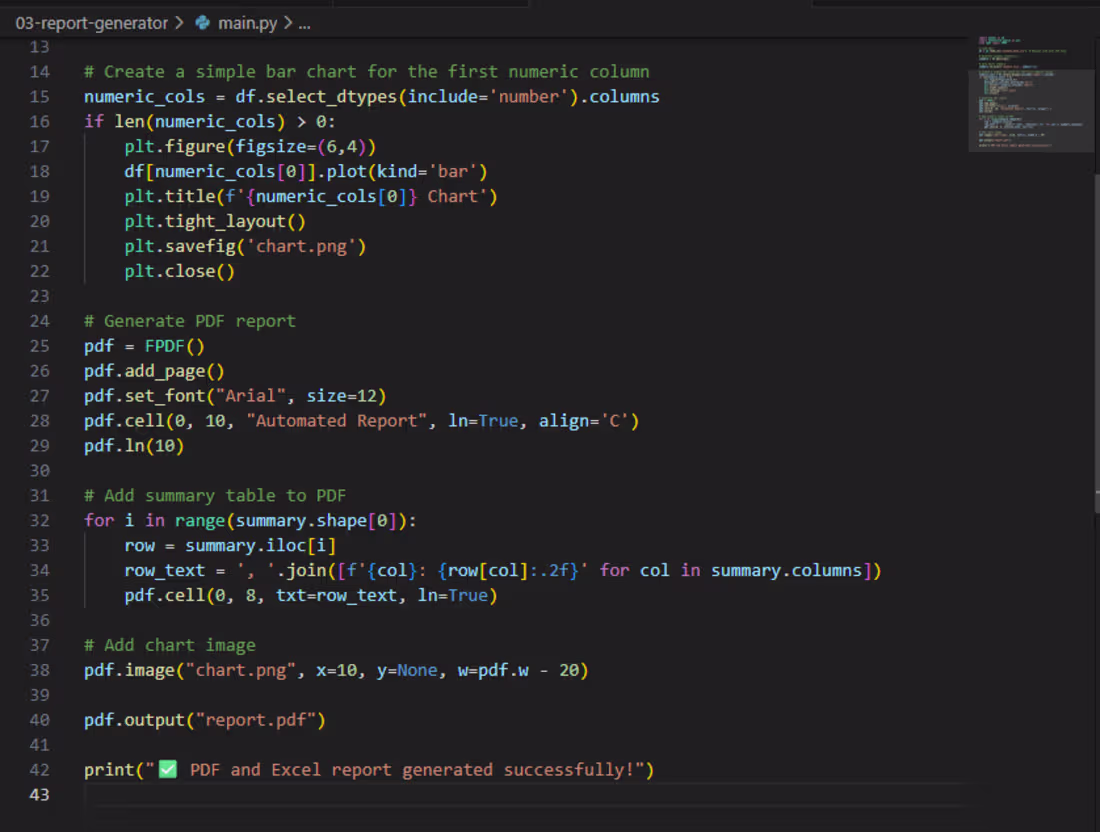Click the numeric_cols variable on line 15

click(x=143, y=96)
